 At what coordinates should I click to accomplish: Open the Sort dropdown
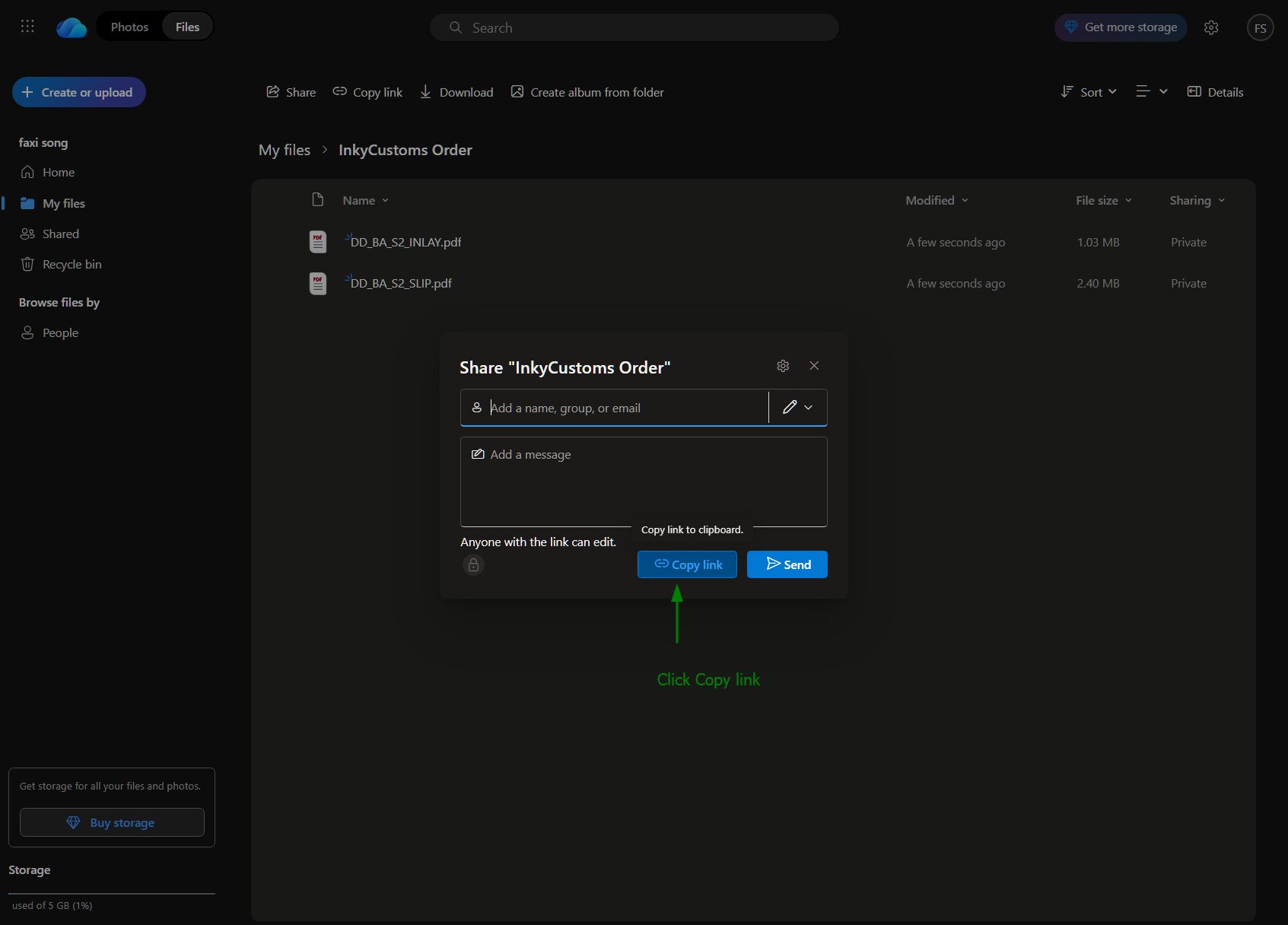tap(1089, 92)
